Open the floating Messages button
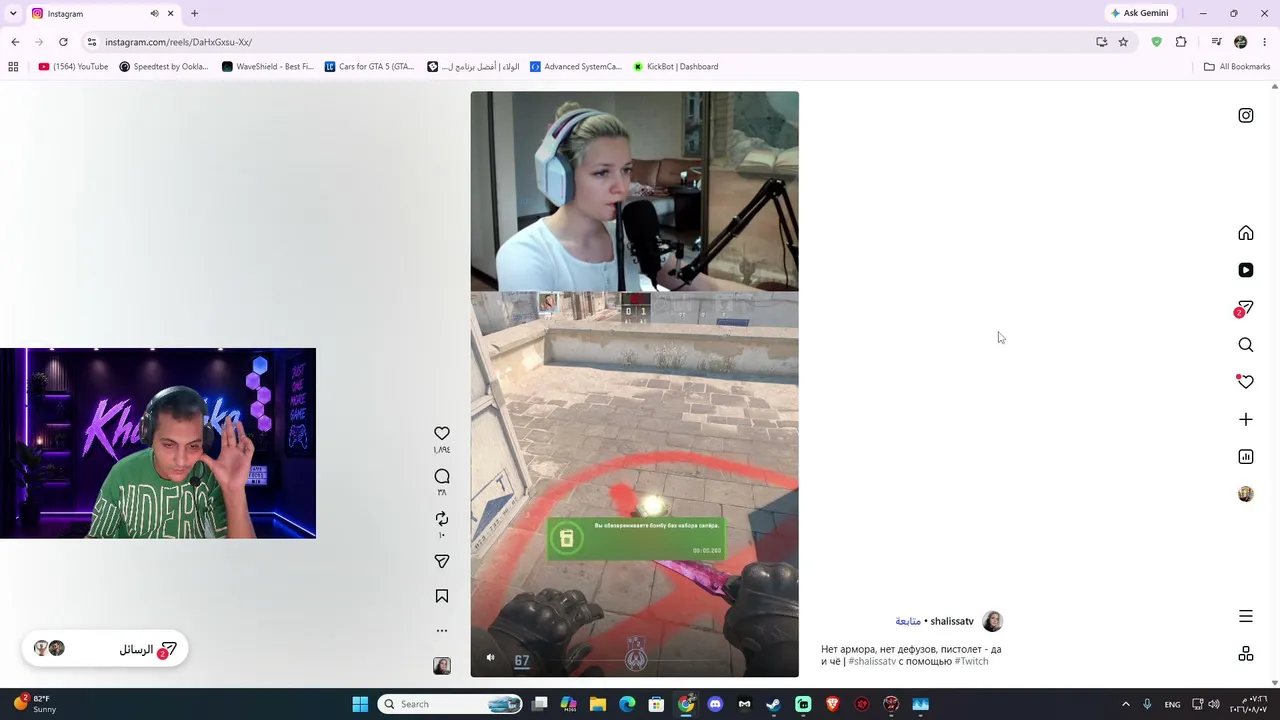This screenshot has width=1280, height=720. pos(105,649)
